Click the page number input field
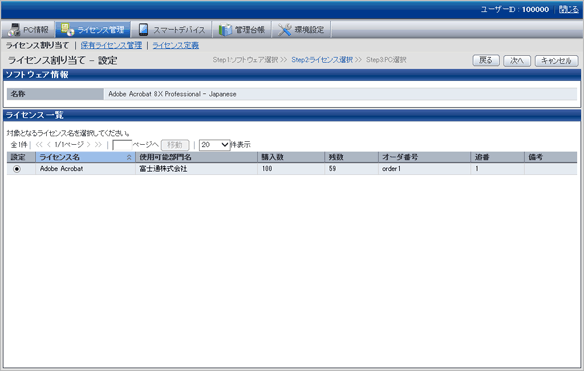This screenshot has height=371, width=584. [122, 145]
